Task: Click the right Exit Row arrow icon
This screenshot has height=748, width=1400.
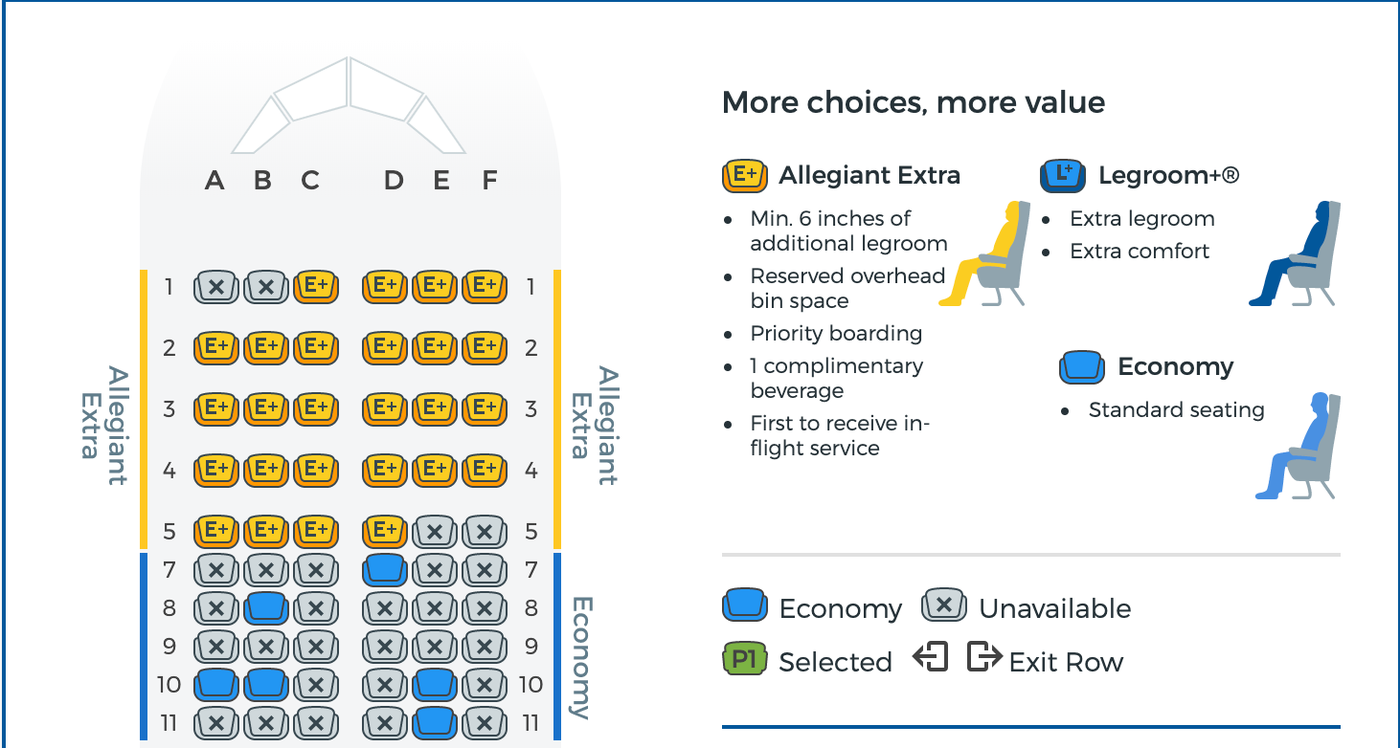Action: click(984, 659)
